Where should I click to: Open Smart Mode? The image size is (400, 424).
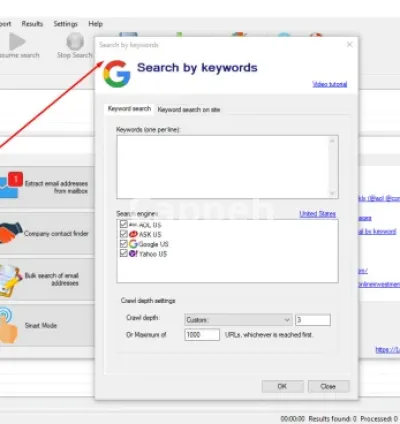47,325
